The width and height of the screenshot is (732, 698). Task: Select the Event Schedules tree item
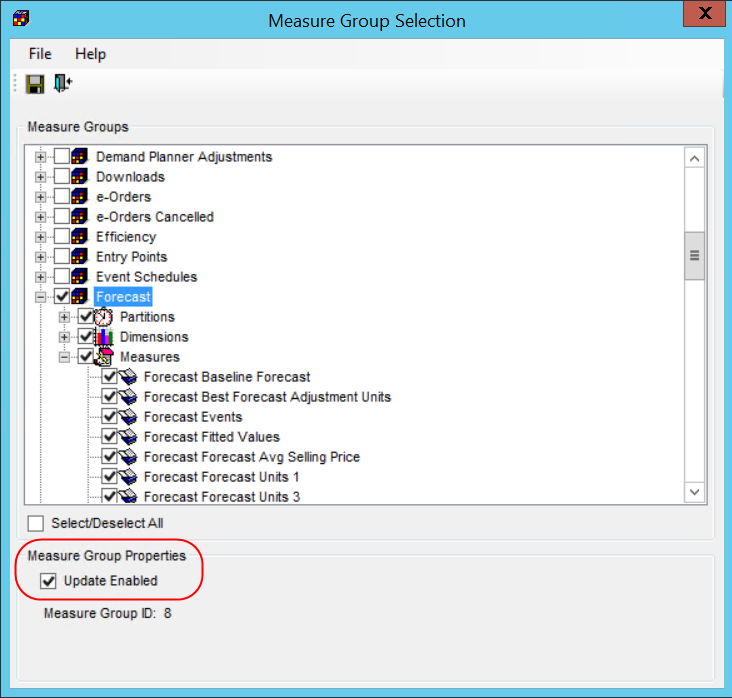[146, 277]
